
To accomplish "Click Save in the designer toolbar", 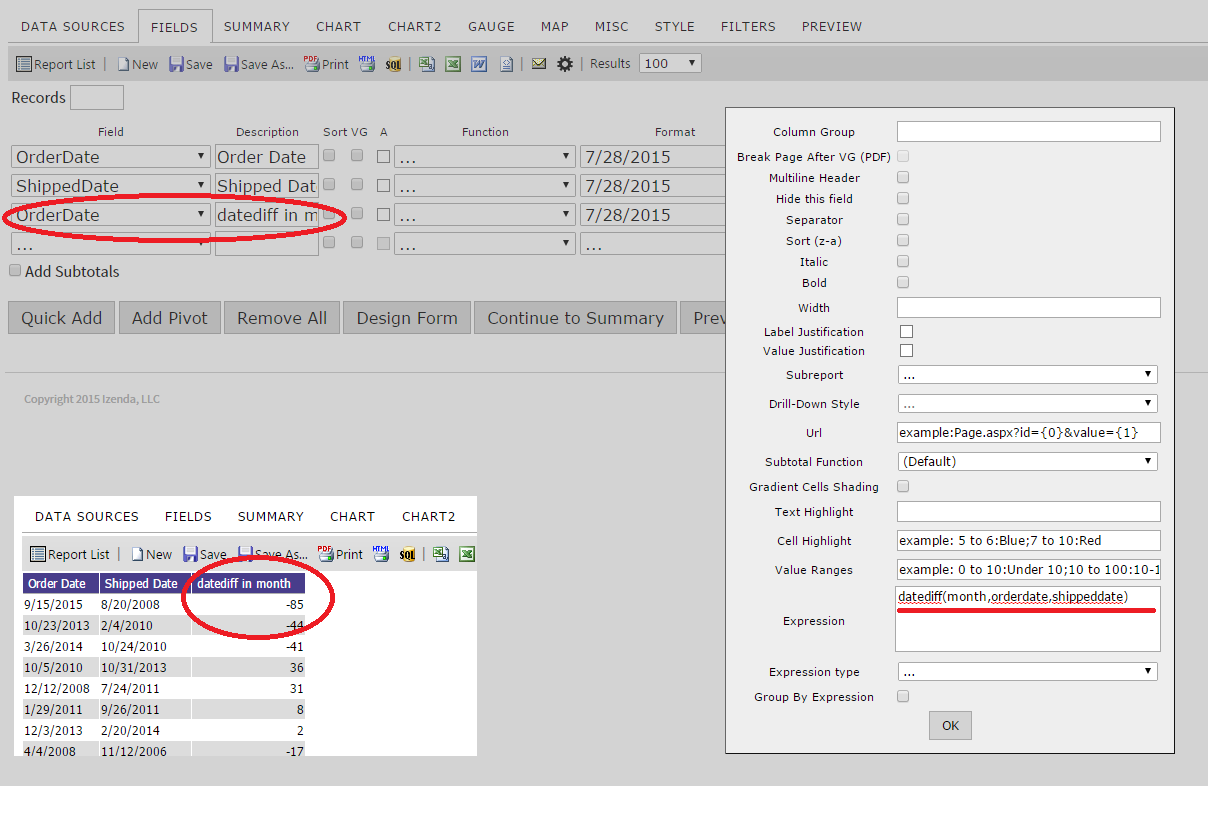I will point(190,64).
